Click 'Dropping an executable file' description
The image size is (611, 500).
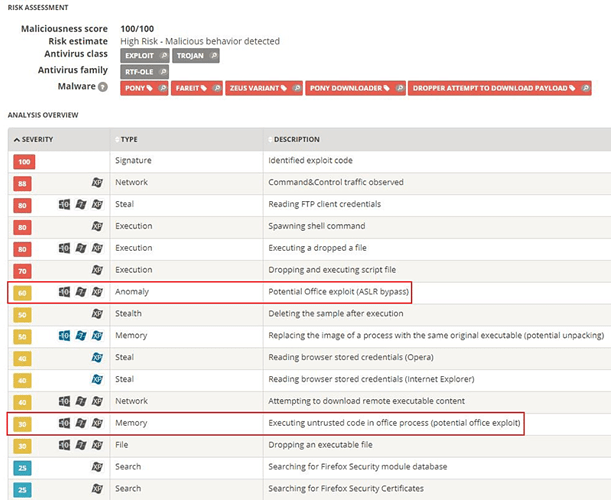[x=320, y=445]
